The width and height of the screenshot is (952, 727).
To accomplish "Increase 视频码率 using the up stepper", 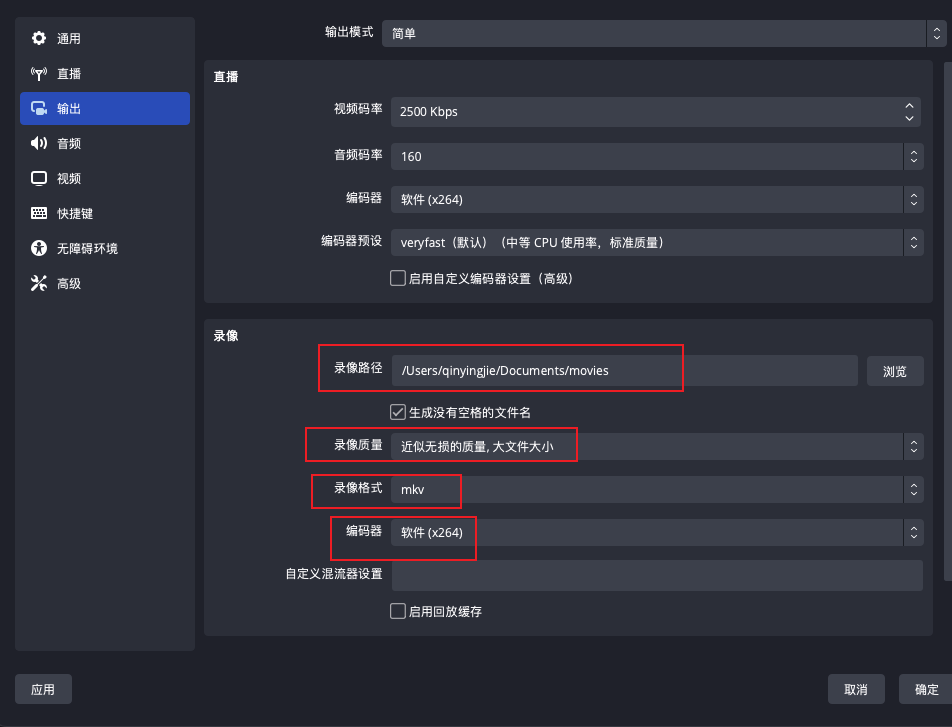I will tap(908, 106).
